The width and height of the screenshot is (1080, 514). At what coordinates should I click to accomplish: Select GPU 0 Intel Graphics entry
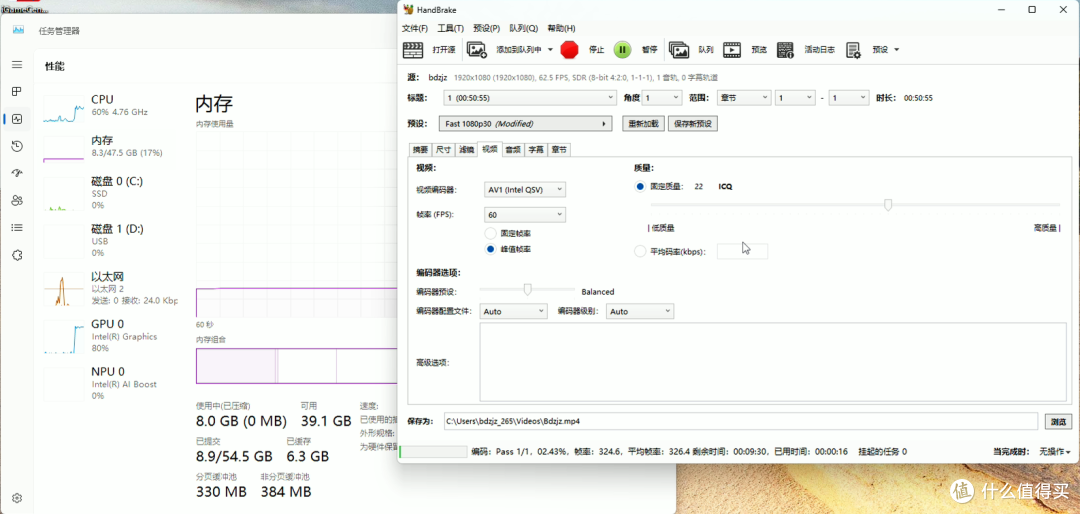point(109,335)
